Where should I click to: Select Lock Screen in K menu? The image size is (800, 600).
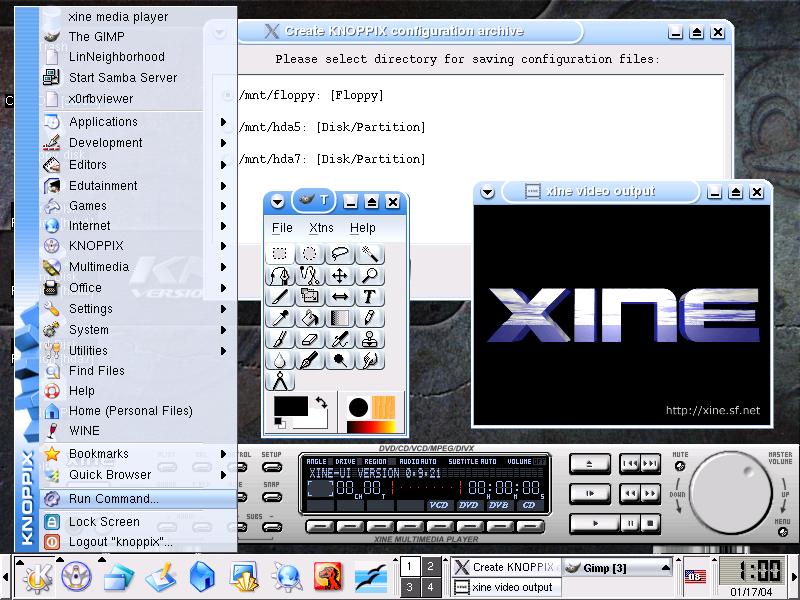(138, 521)
